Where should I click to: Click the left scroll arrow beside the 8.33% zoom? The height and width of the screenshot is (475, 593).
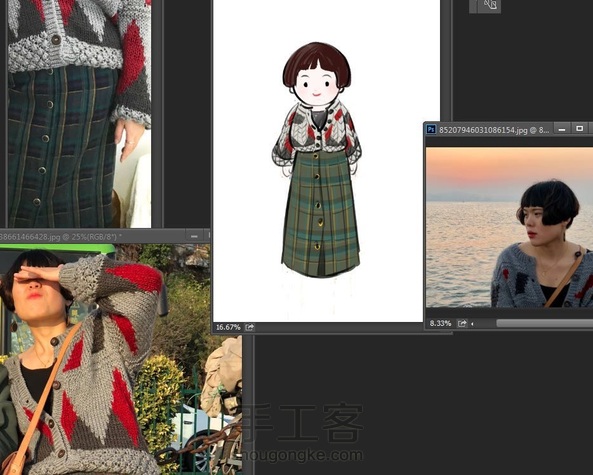[472, 324]
